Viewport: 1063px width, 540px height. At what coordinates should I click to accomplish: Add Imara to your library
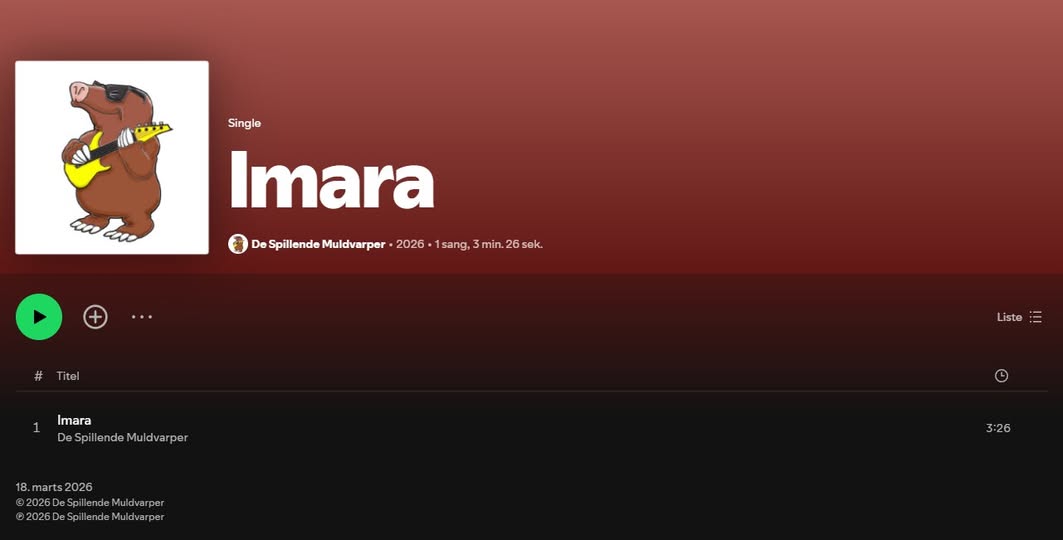click(x=96, y=316)
